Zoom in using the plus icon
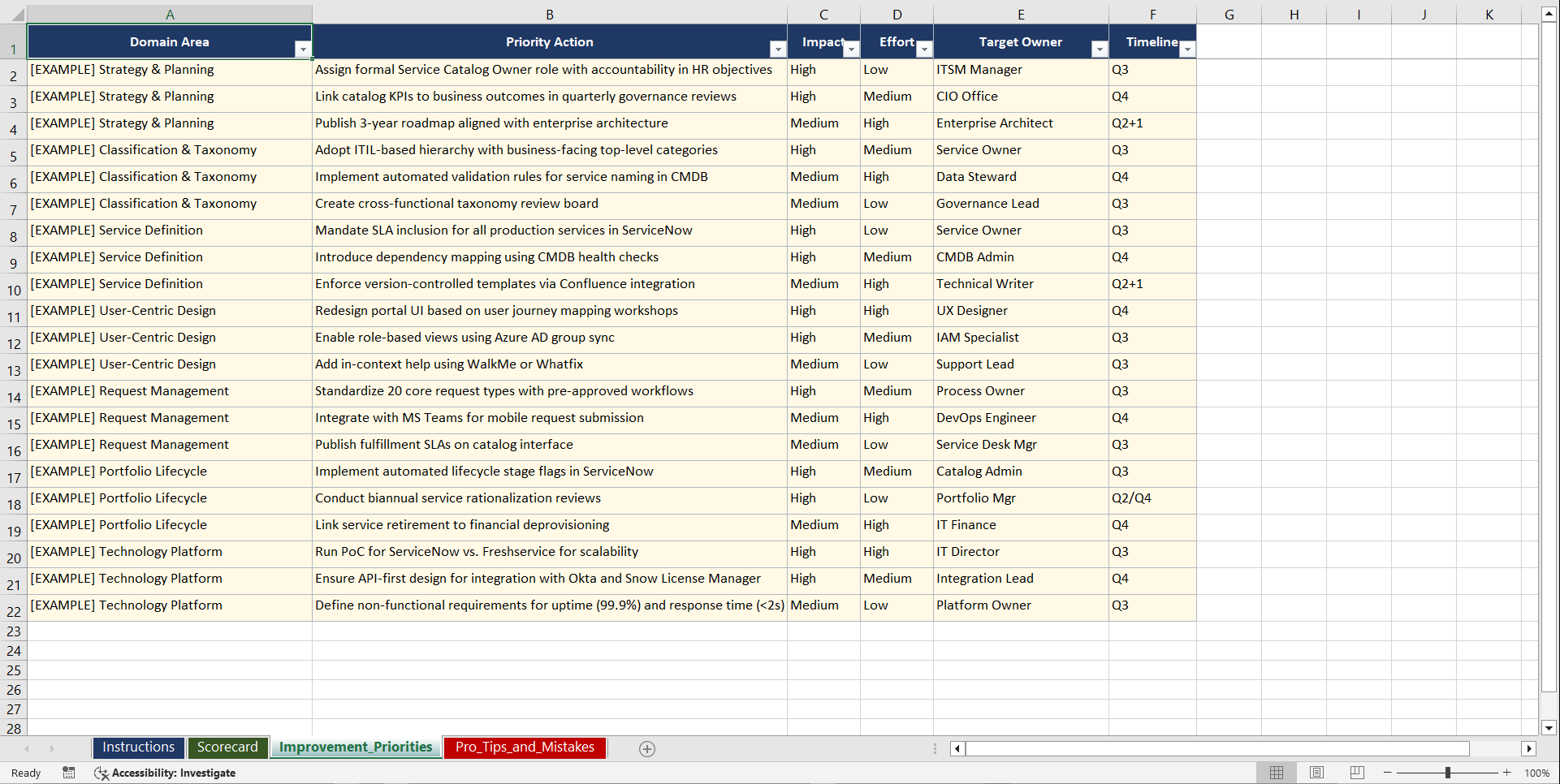The height and width of the screenshot is (784, 1560). point(1507,773)
